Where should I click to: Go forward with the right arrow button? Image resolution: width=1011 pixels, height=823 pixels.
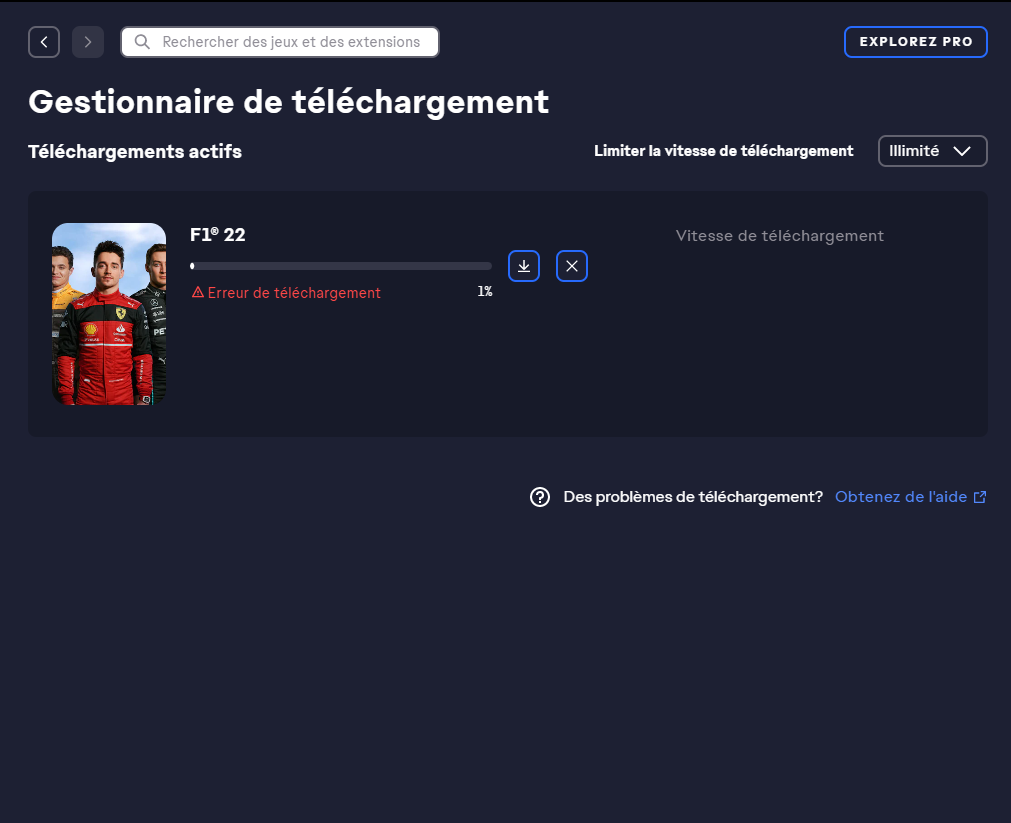pos(88,42)
